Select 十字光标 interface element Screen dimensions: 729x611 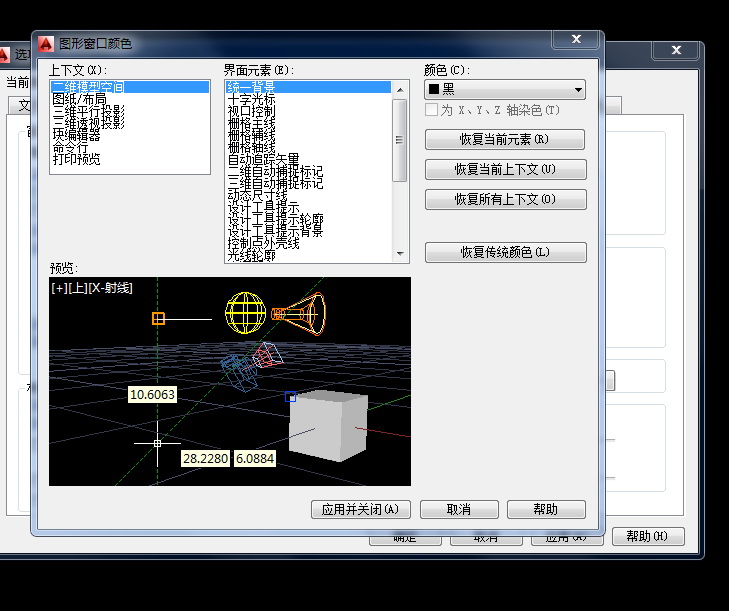click(x=309, y=99)
